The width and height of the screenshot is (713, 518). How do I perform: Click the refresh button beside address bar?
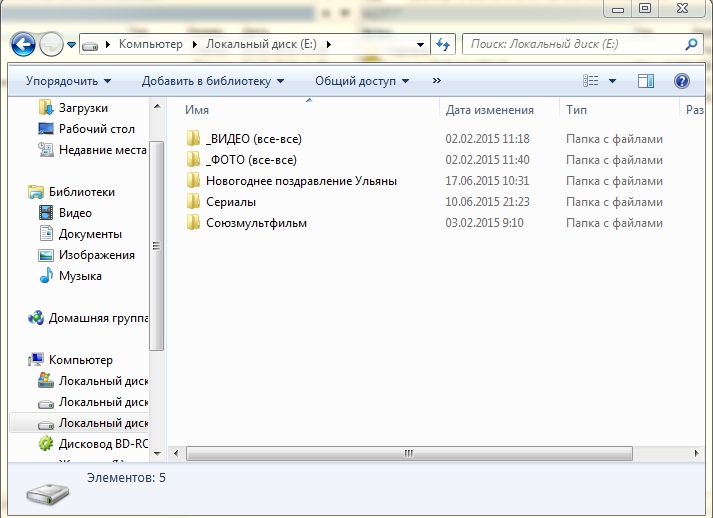pos(444,45)
